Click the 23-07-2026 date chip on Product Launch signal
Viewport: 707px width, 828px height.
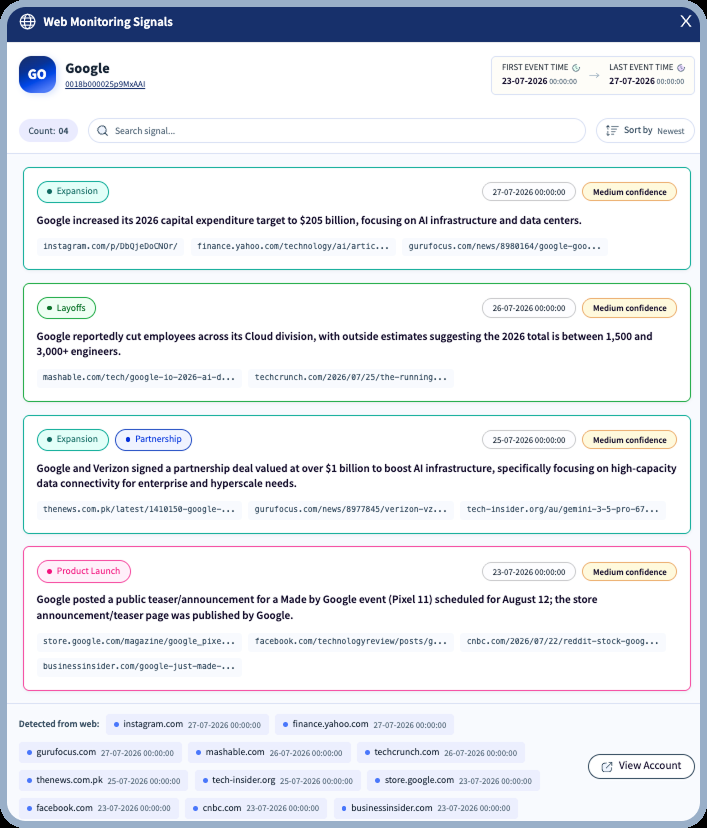(x=529, y=572)
